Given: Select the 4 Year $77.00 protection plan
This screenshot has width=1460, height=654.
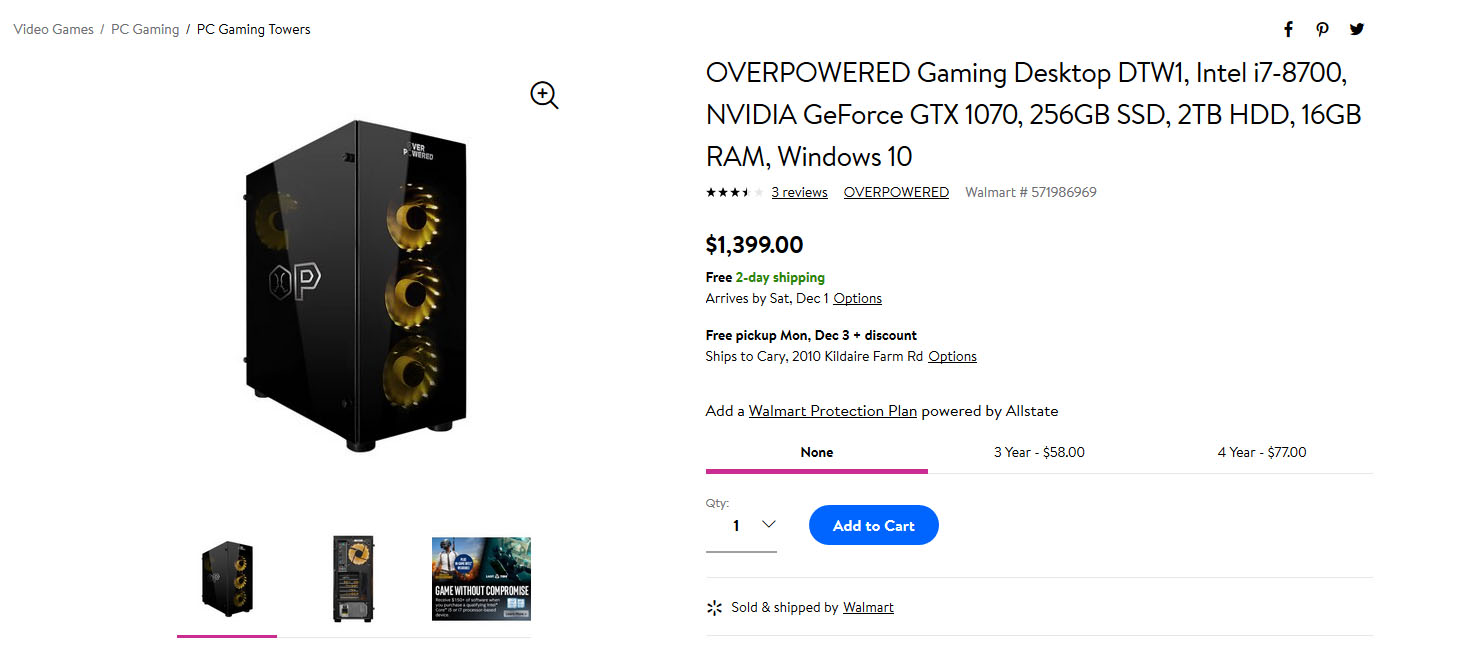Looking at the screenshot, I should click(1262, 452).
